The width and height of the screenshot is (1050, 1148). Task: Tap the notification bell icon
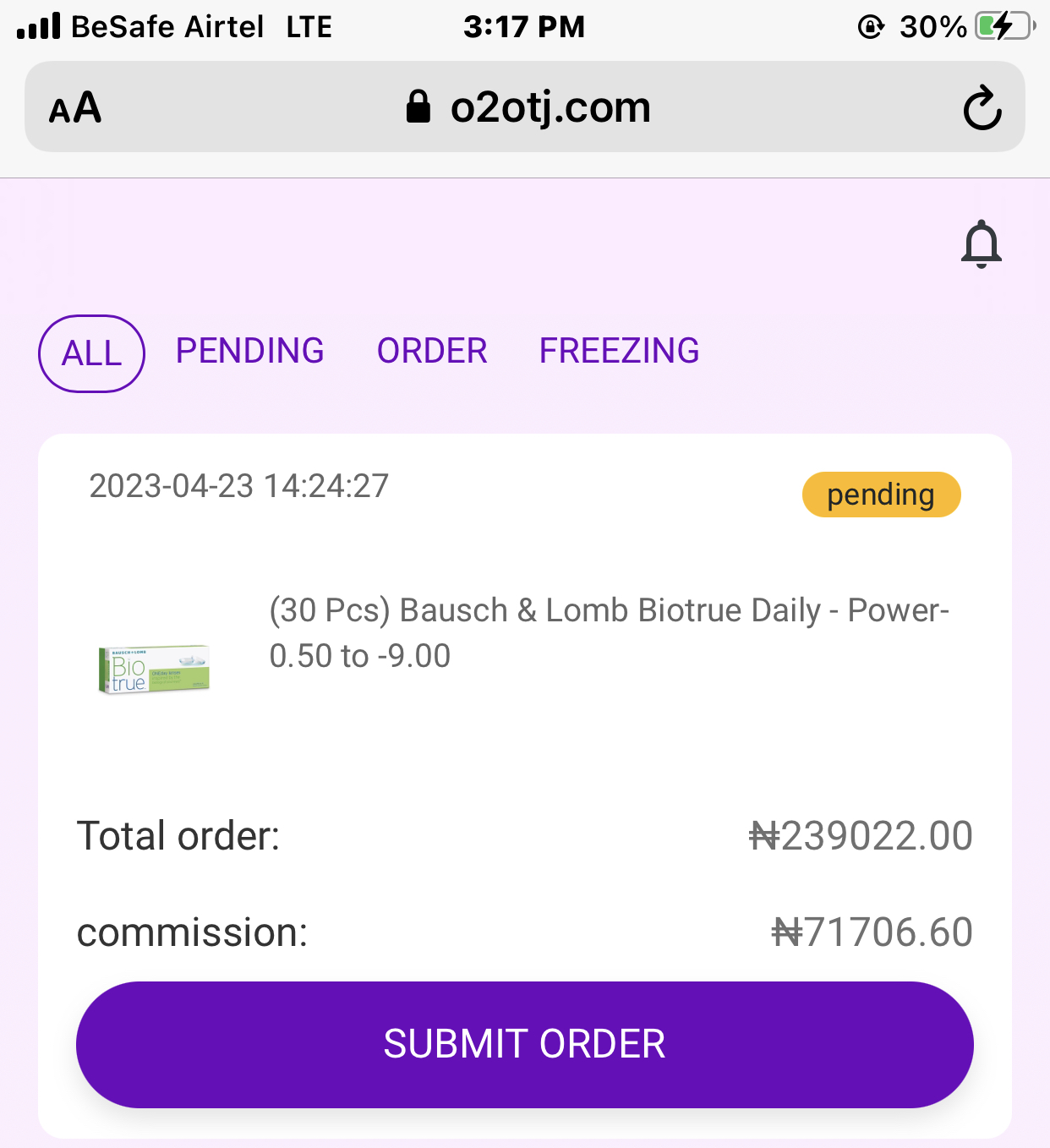(981, 244)
